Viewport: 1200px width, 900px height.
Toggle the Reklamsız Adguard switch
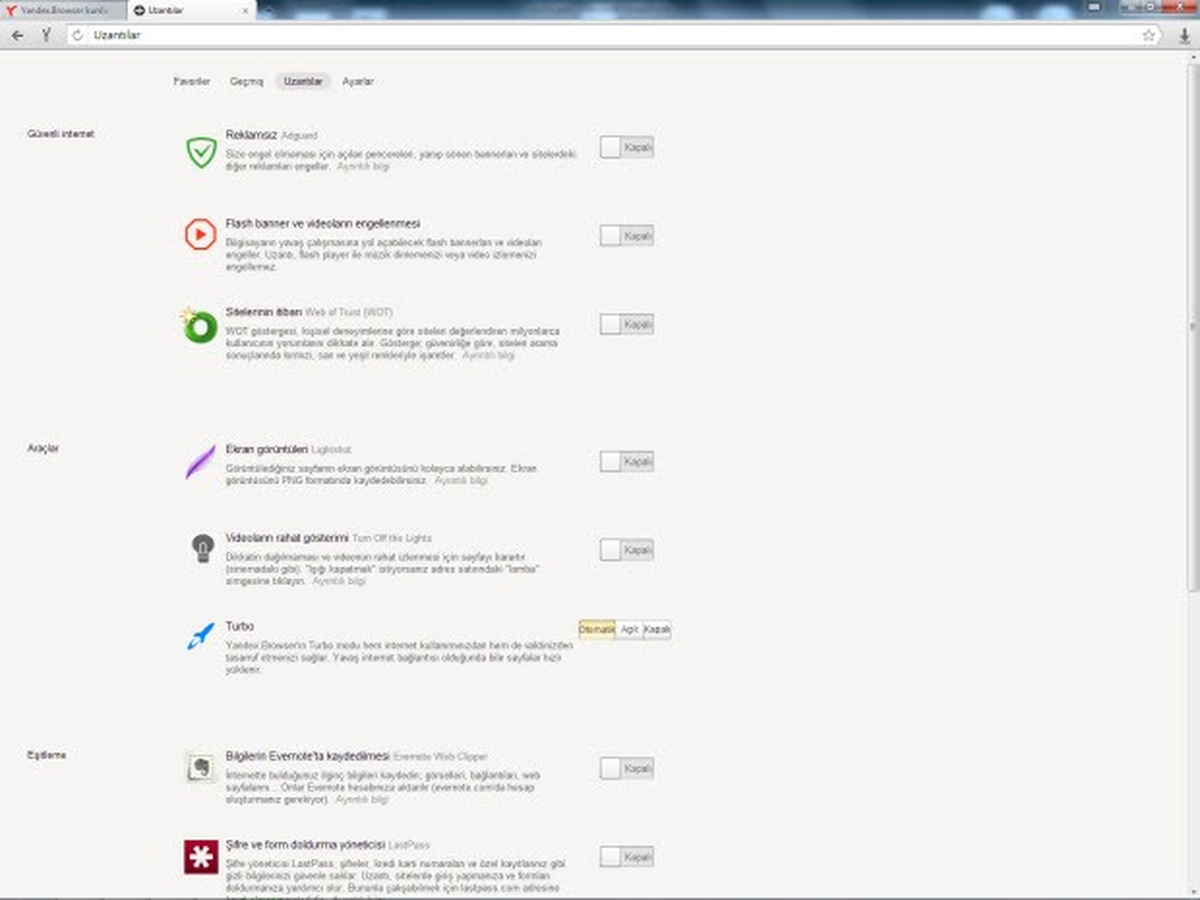[x=627, y=147]
